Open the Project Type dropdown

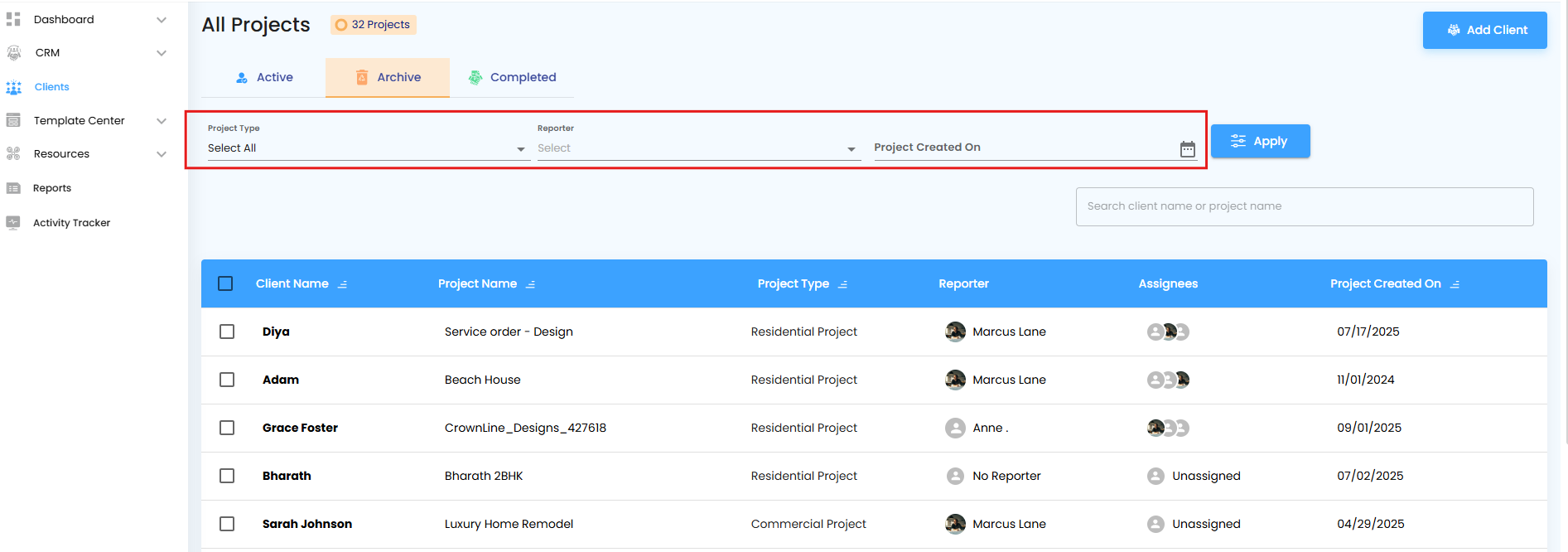tap(366, 148)
